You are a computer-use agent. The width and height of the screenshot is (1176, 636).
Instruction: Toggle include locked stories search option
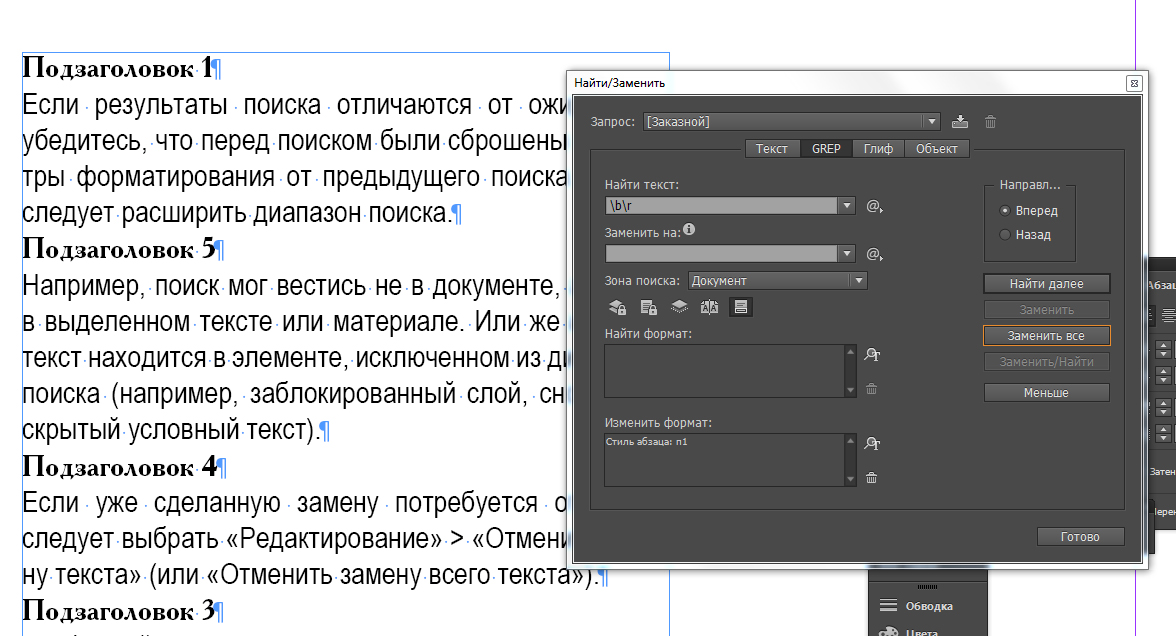coord(648,307)
